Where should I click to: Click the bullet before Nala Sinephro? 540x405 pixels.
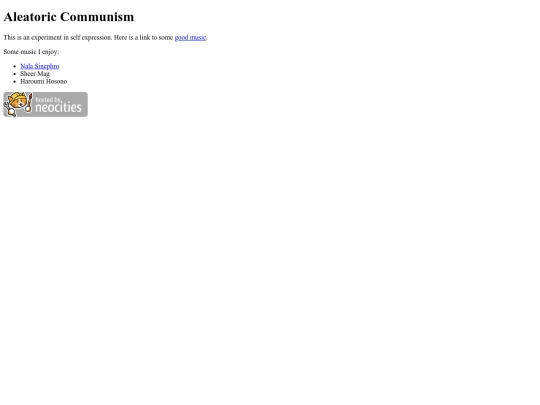click(x=14, y=66)
